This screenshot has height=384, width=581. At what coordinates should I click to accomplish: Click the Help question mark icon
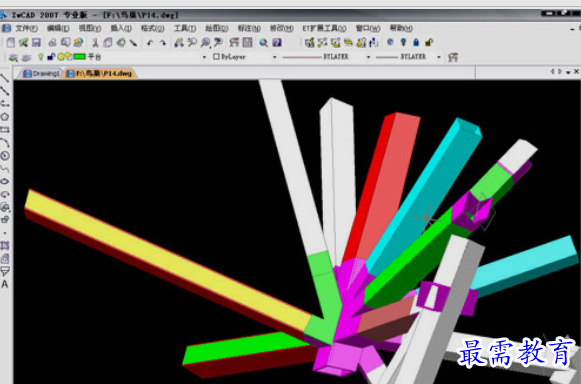(x=277, y=42)
